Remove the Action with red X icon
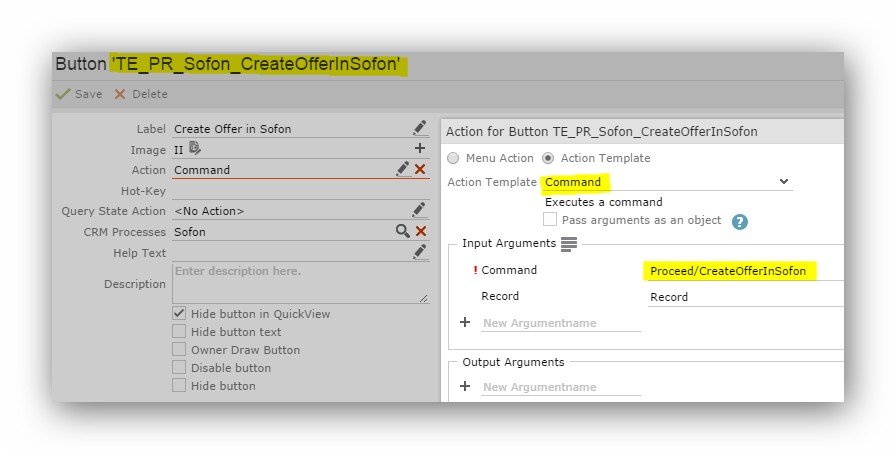The image size is (896, 454). pyautogui.click(x=420, y=169)
